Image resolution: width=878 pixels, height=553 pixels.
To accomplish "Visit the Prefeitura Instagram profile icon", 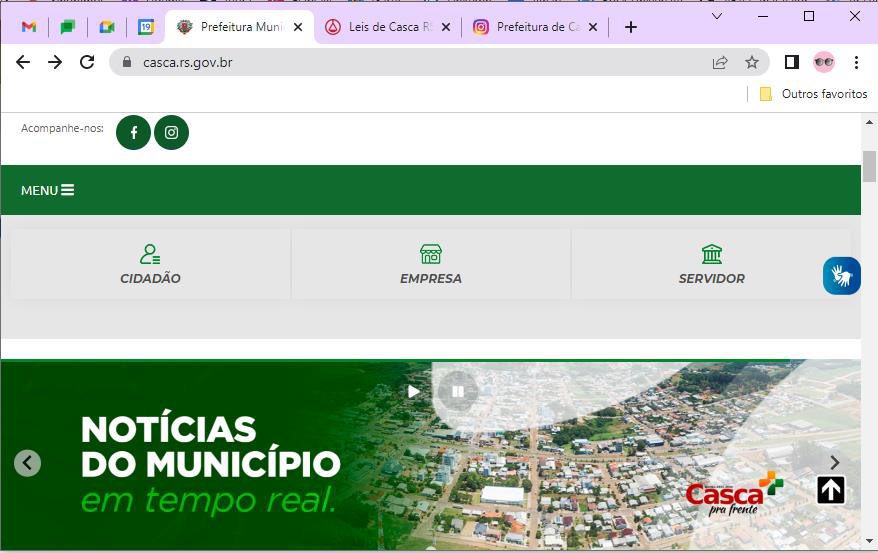I will (171, 133).
